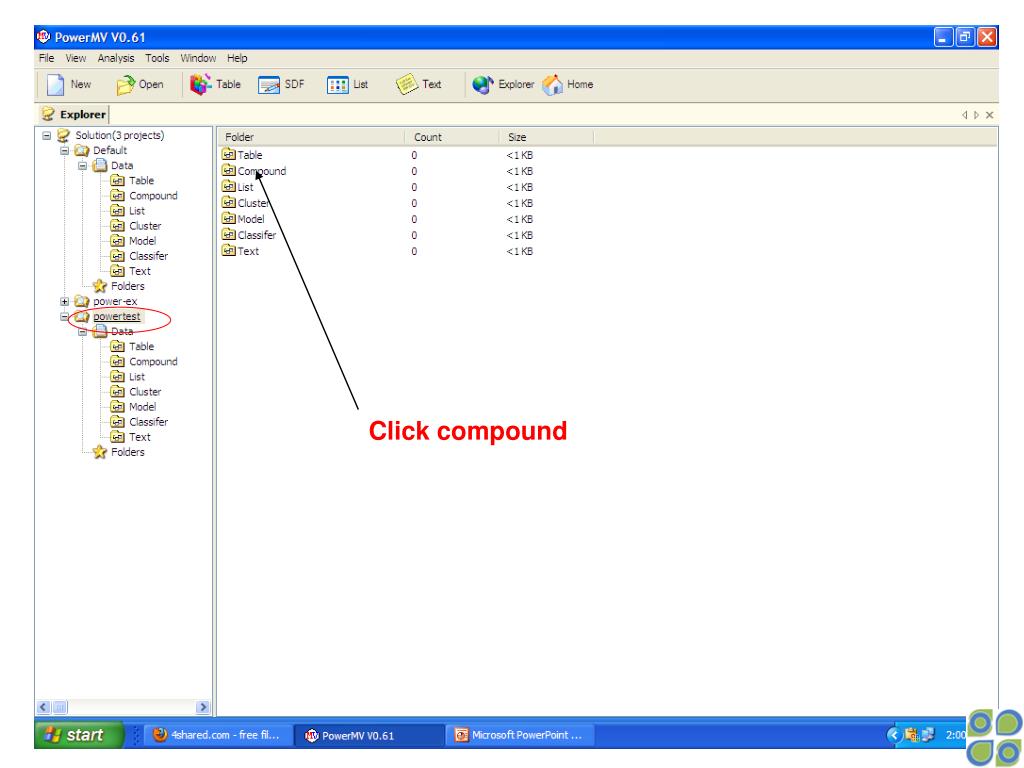Select List under powertest Data
Viewport: 1024px width, 768px height.
[x=136, y=377]
